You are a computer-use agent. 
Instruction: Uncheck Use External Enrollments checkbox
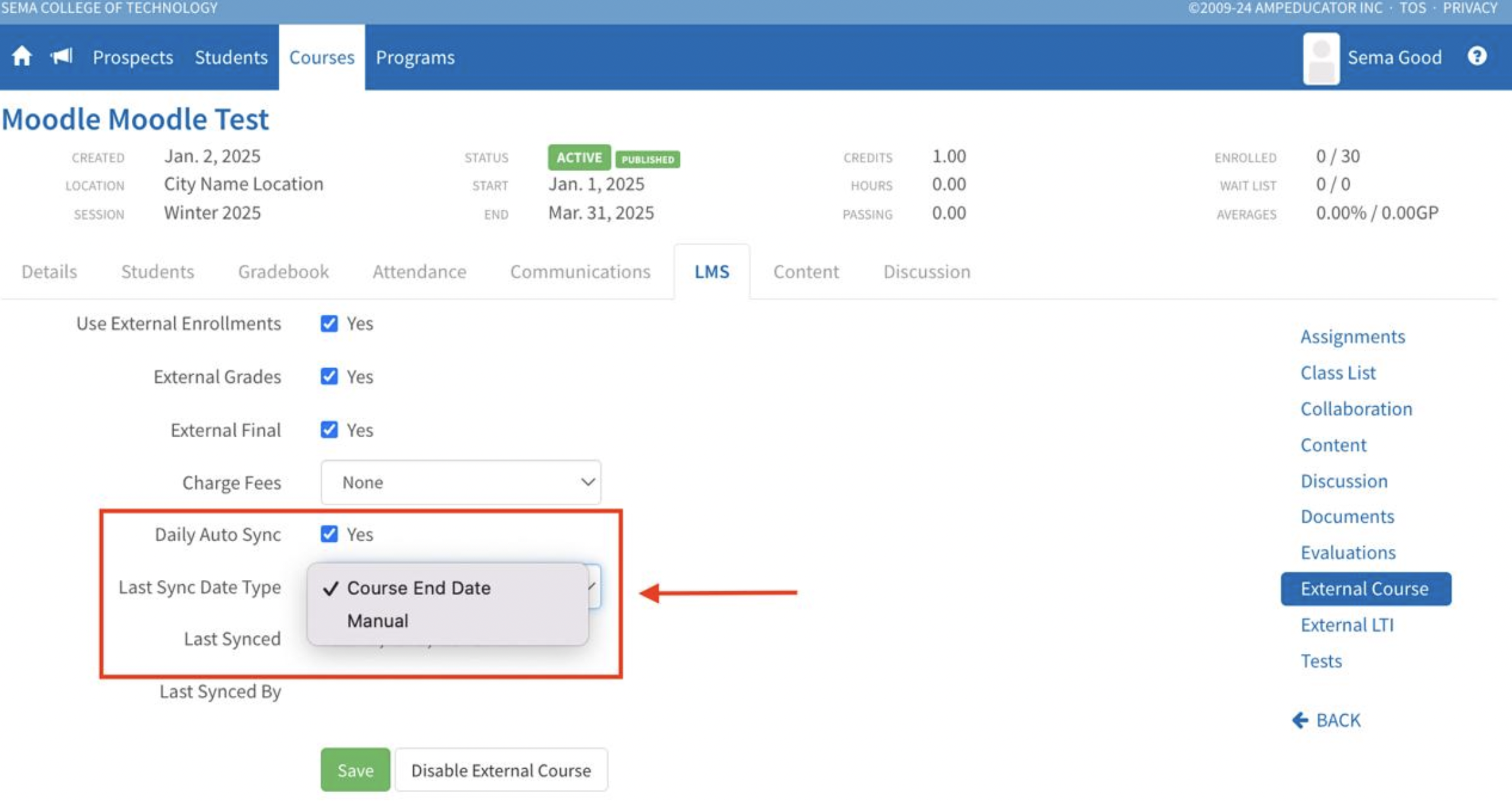329,323
